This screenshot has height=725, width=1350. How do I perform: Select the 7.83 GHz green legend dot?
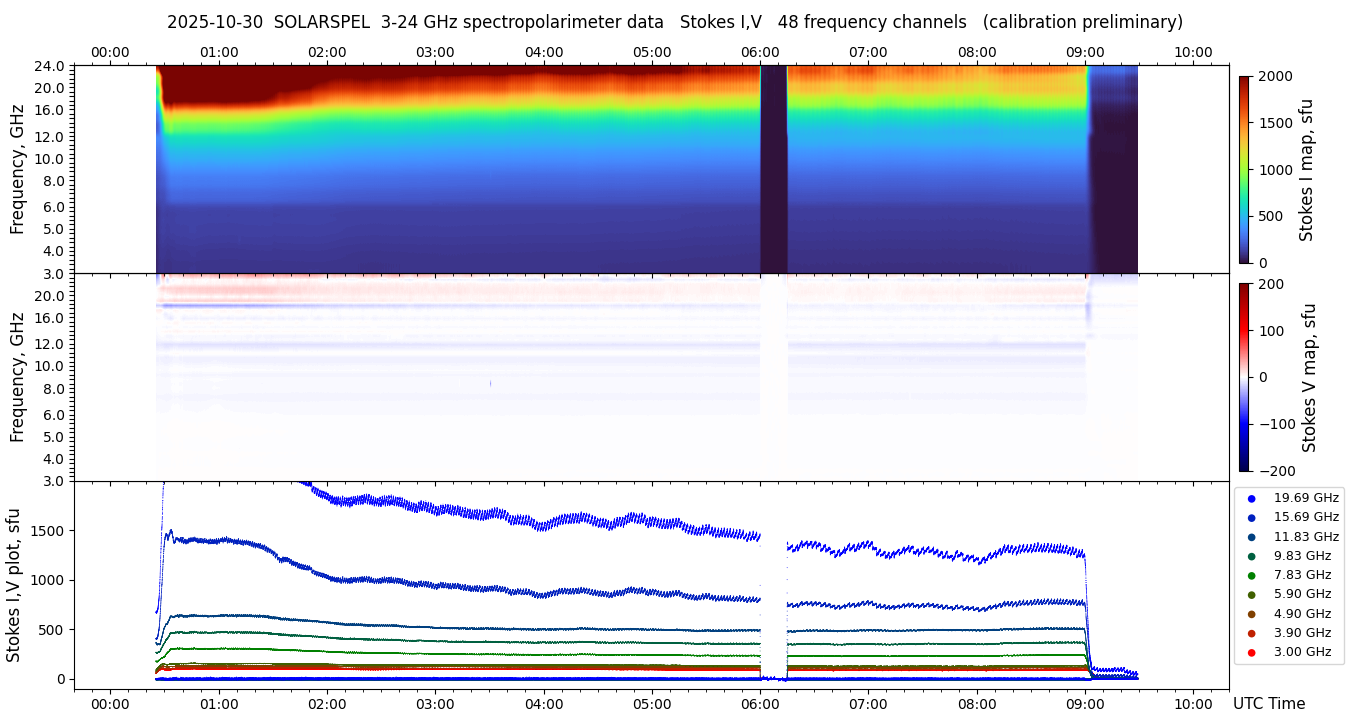pyautogui.click(x=1251, y=575)
